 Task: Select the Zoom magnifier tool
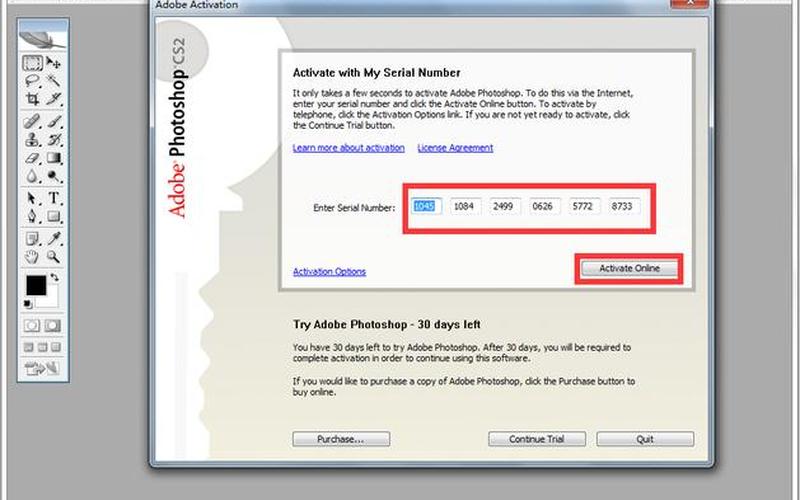click(53, 257)
